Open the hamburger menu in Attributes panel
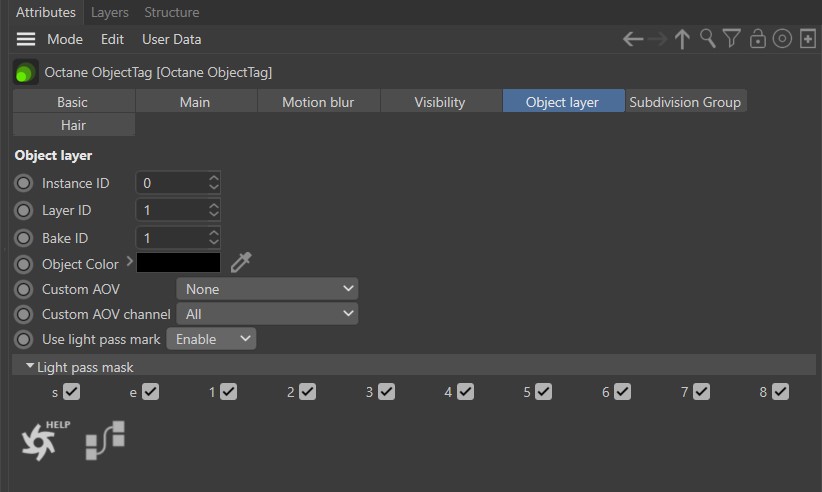Screen dimensions: 822x492 pyautogui.click(x=26, y=39)
